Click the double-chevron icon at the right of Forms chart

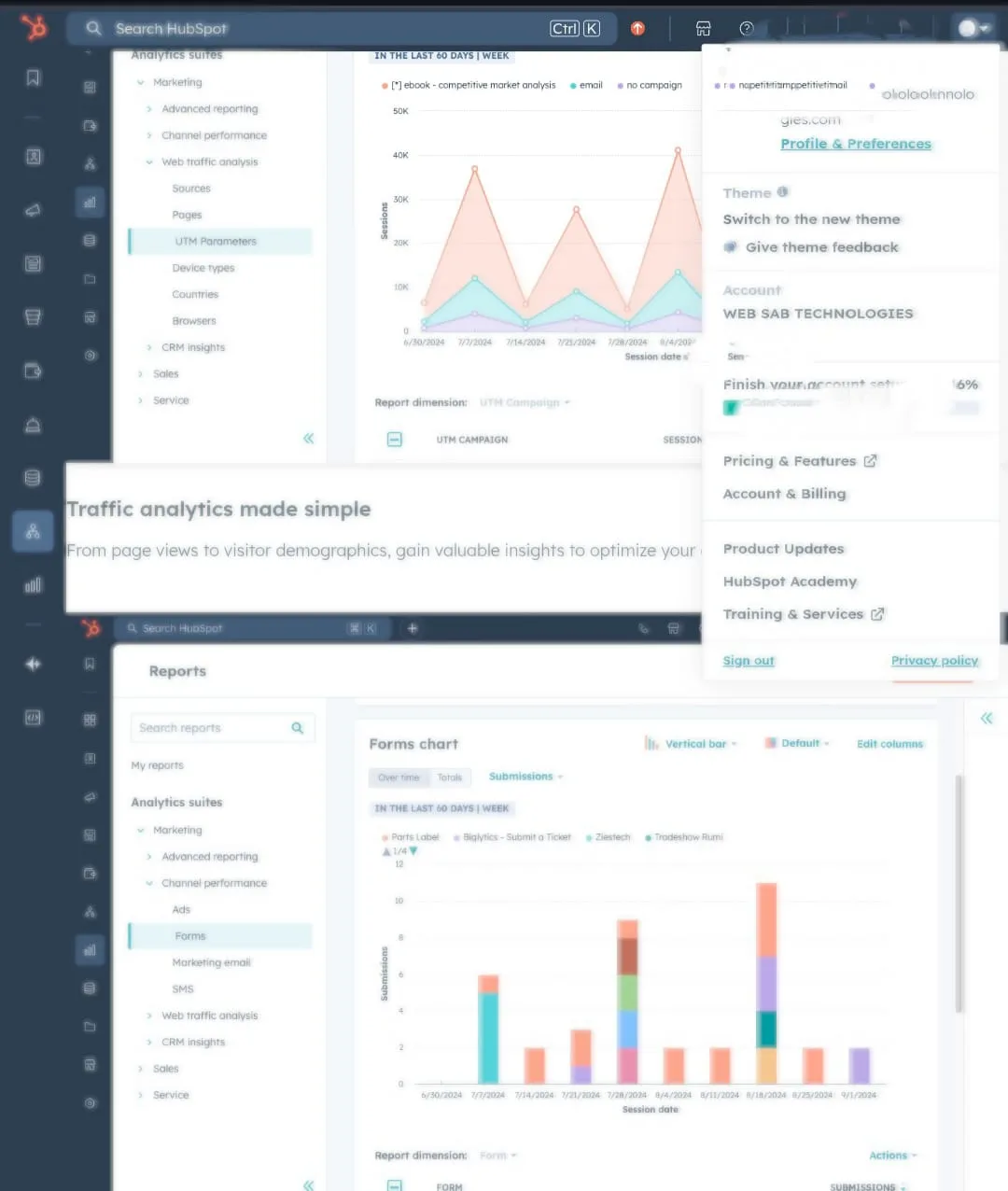pyautogui.click(x=987, y=718)
